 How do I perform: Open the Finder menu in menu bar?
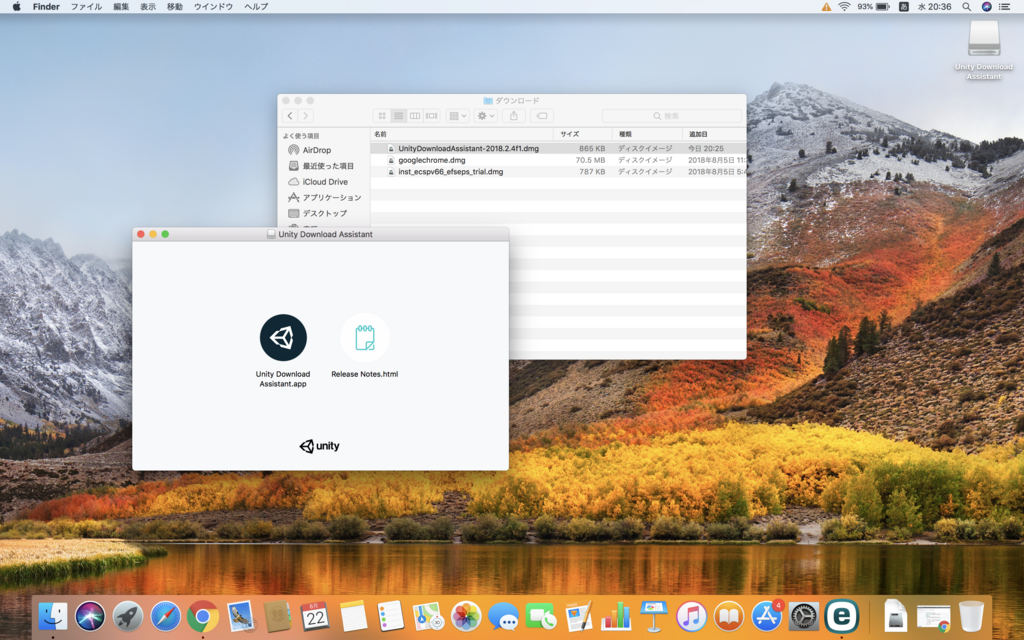click(46, 7)
